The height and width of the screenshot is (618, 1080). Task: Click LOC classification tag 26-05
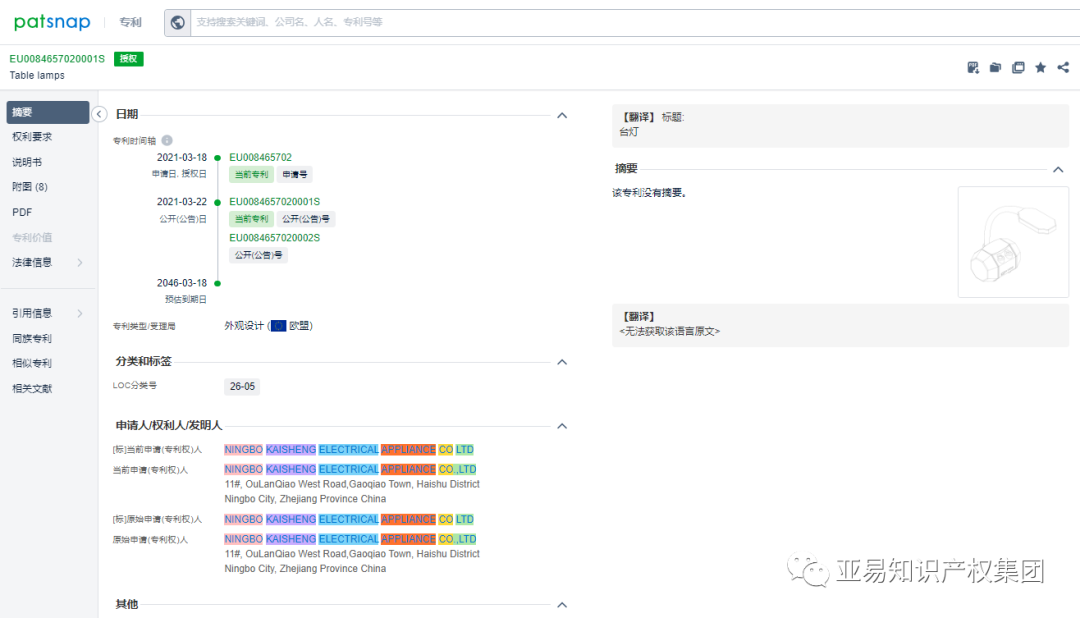[x=242, y=387]
